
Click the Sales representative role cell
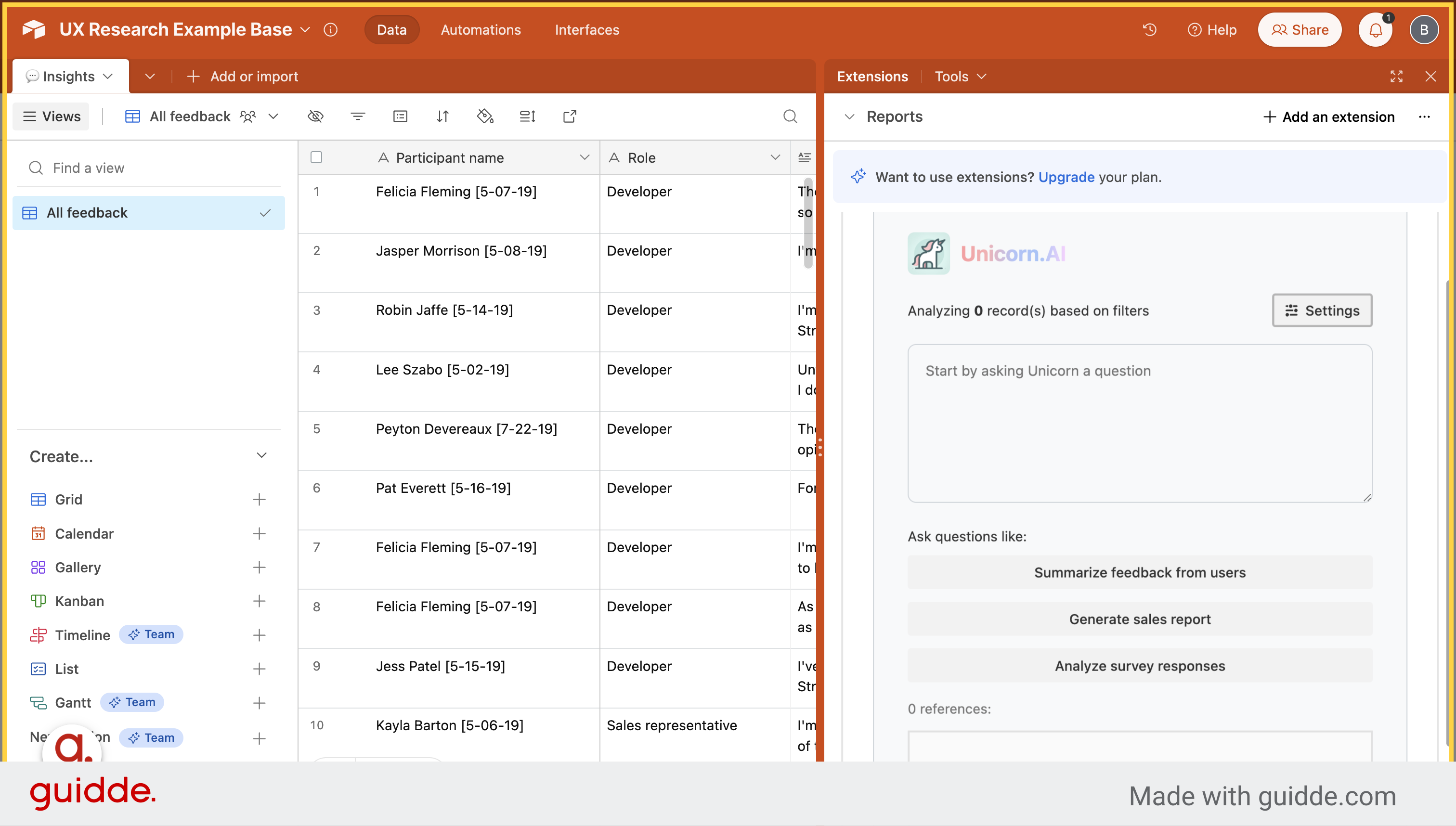click(695, 735)
